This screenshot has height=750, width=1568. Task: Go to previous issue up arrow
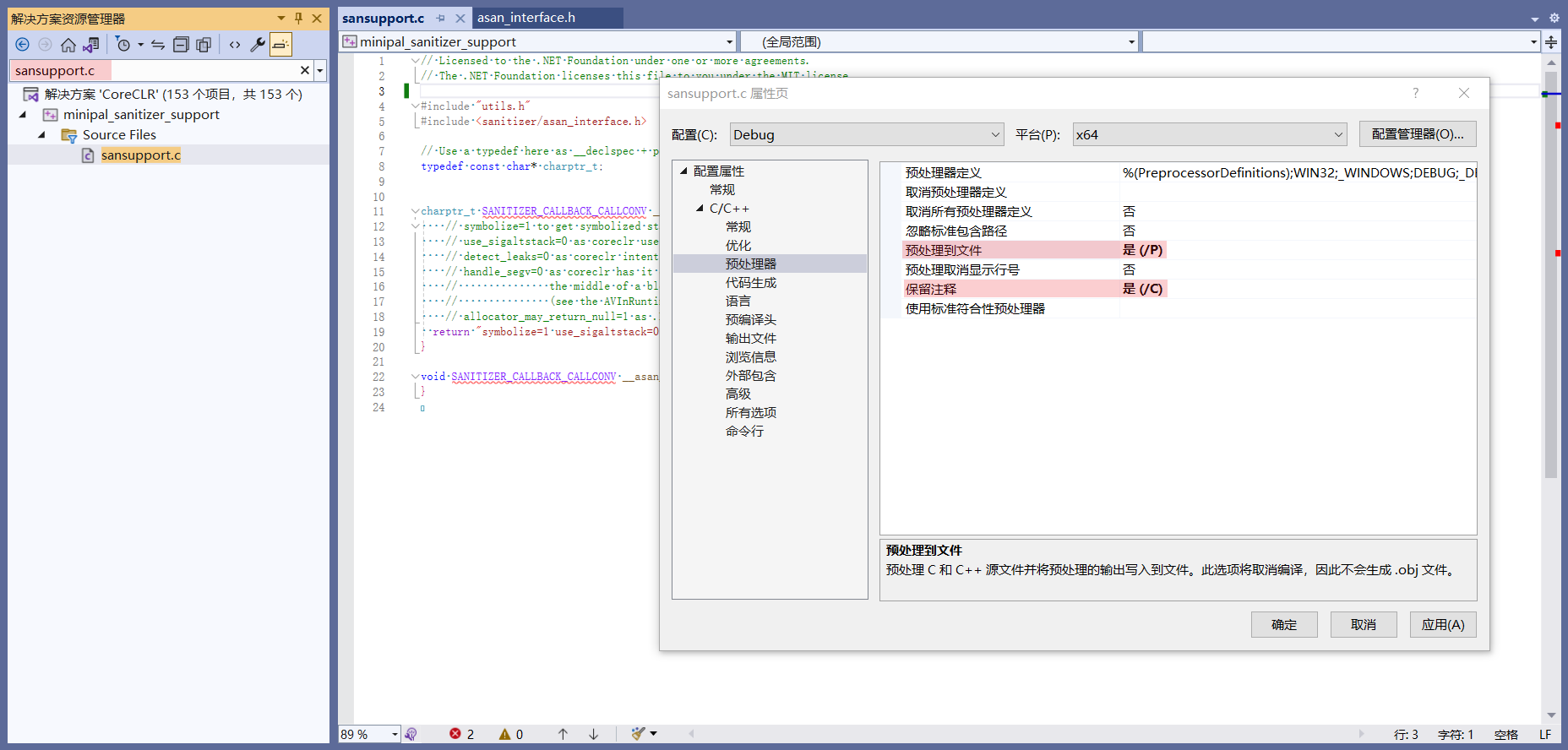pos(563,734)
